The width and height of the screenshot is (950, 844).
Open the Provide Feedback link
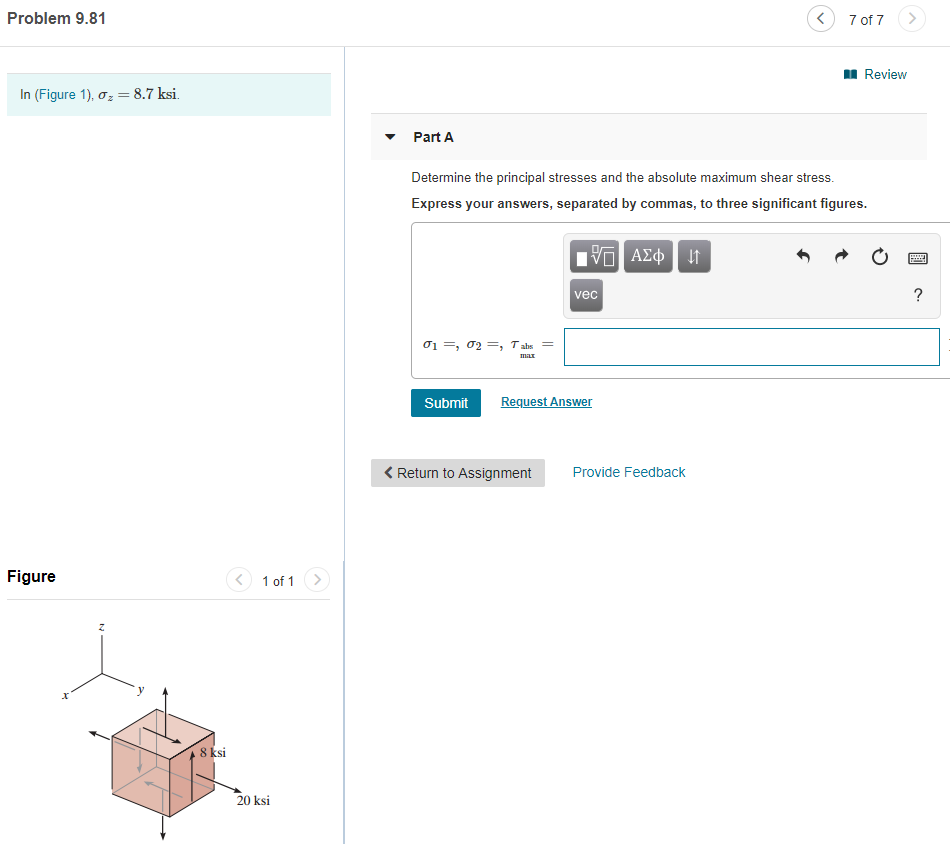(x=628, y=471)
